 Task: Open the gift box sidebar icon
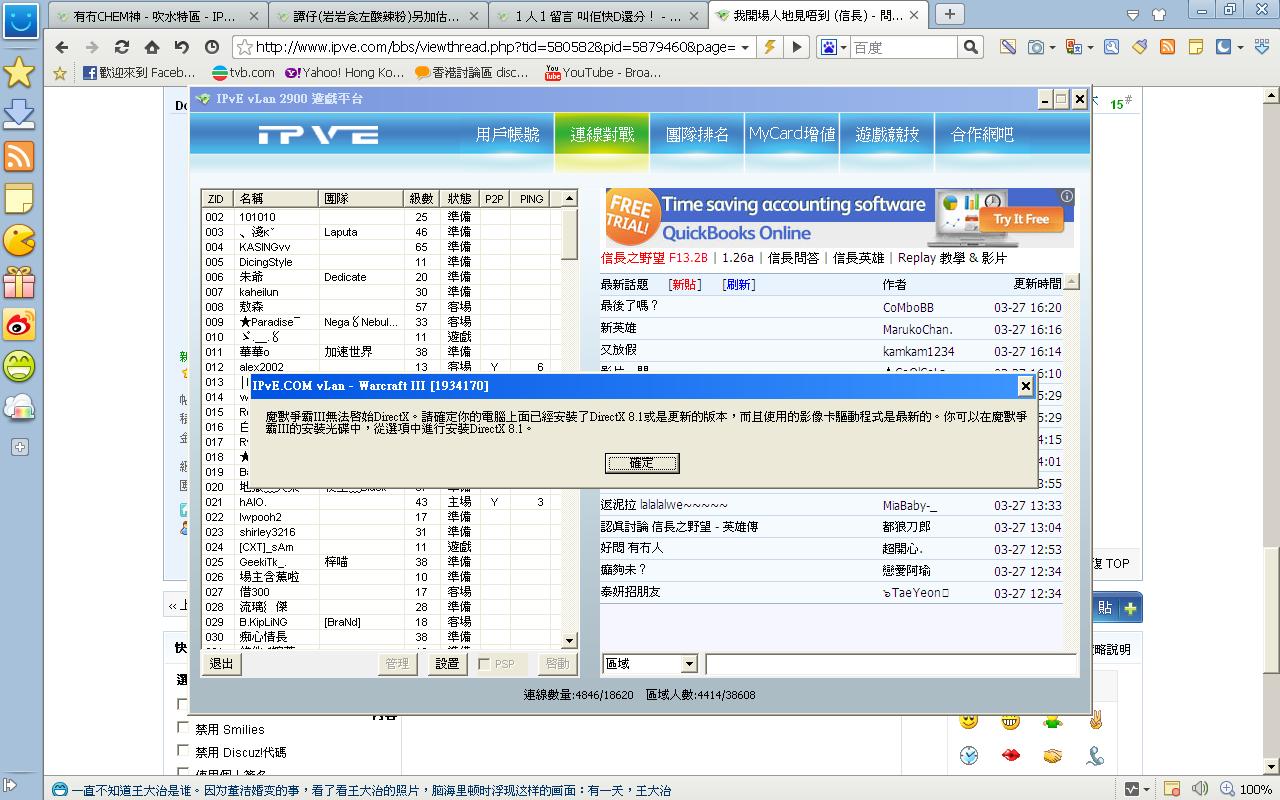pyautogui.click(x=19, y=283)
